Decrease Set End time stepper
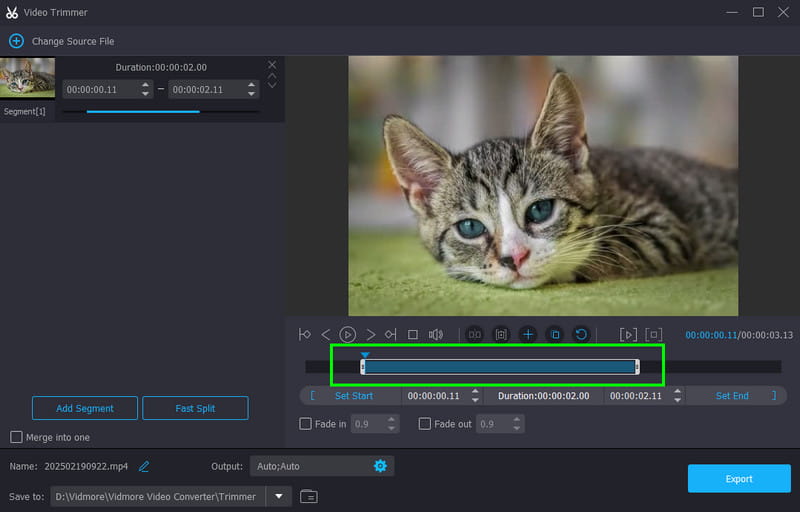 (x=677, y=400)
